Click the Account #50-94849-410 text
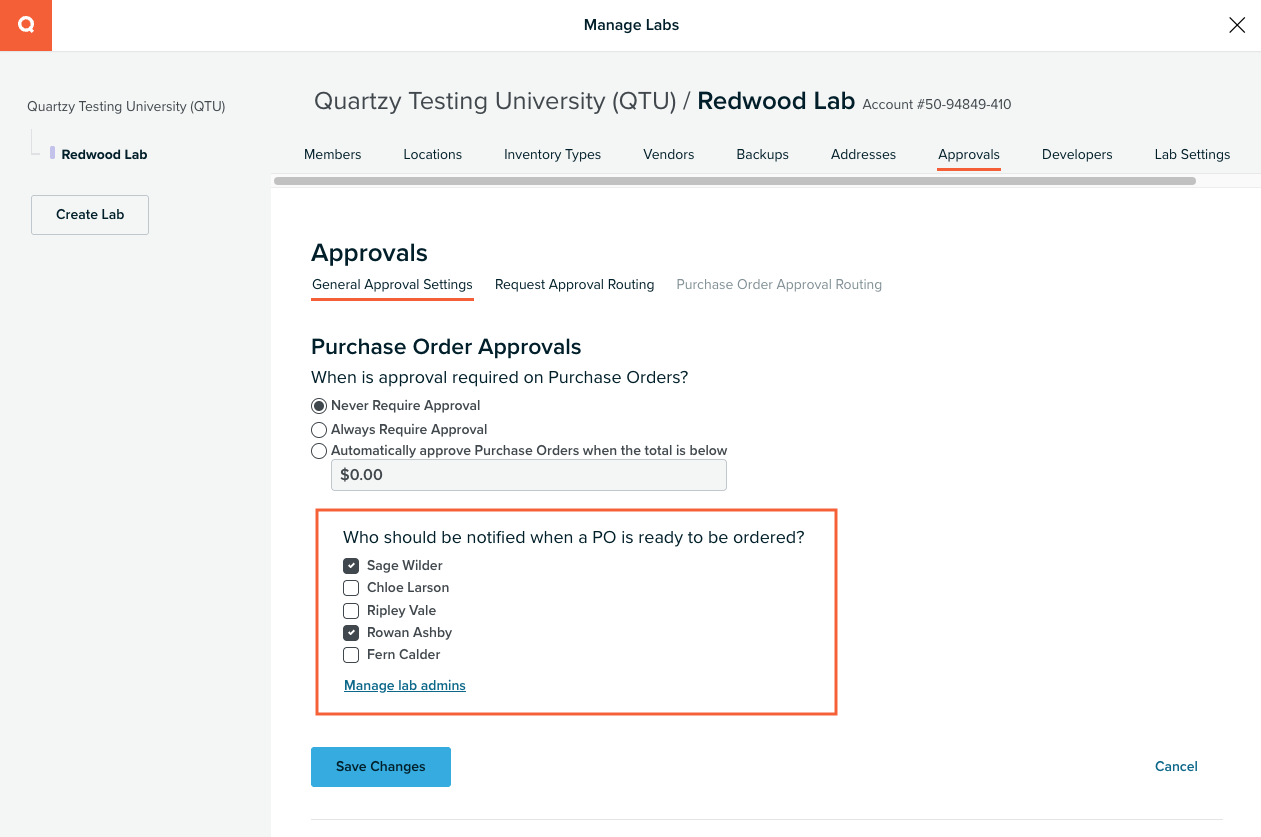Image resolution: width=1261 pixels, height=837 pixels. [937, 104]
